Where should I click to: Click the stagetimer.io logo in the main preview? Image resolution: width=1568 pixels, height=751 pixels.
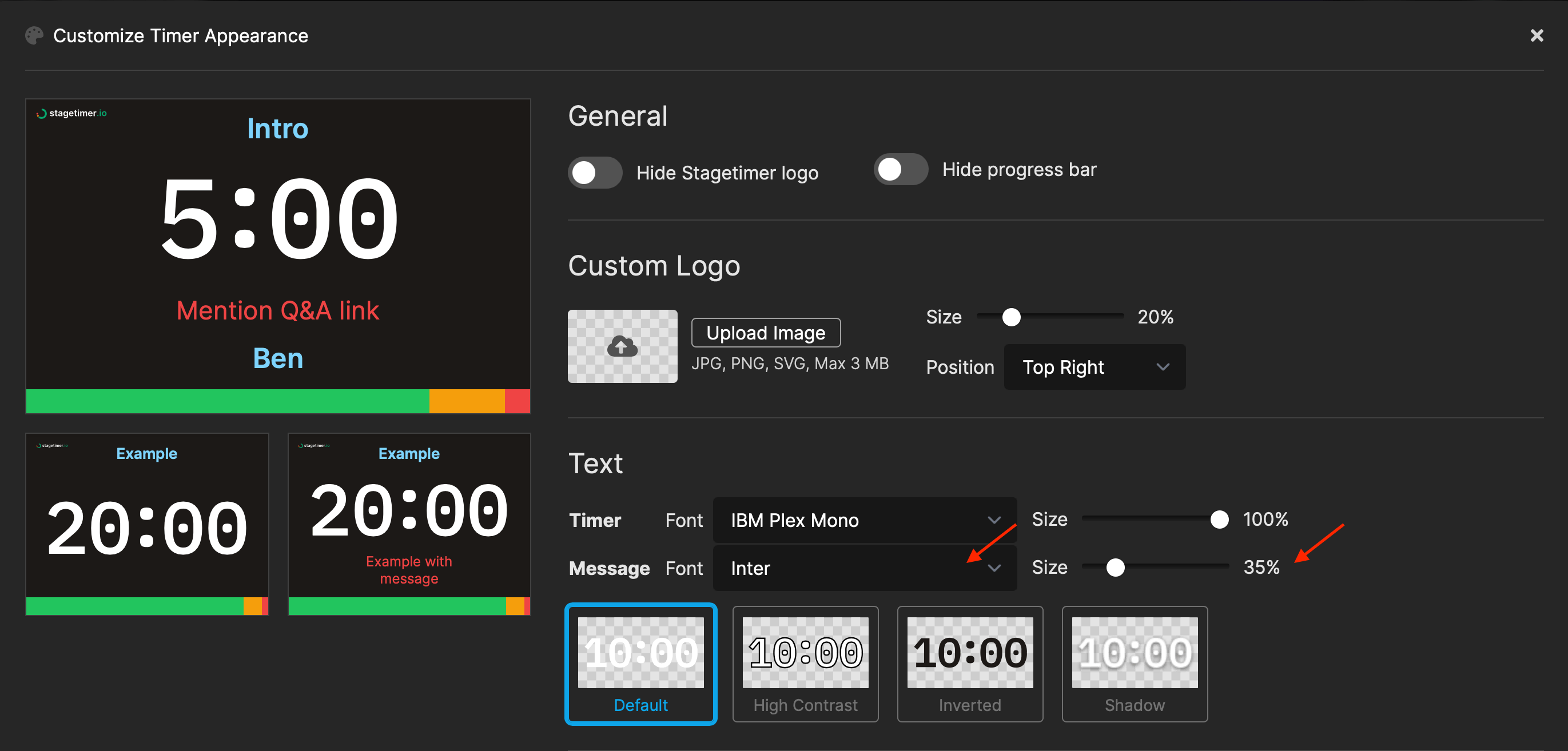click(72, 113)
